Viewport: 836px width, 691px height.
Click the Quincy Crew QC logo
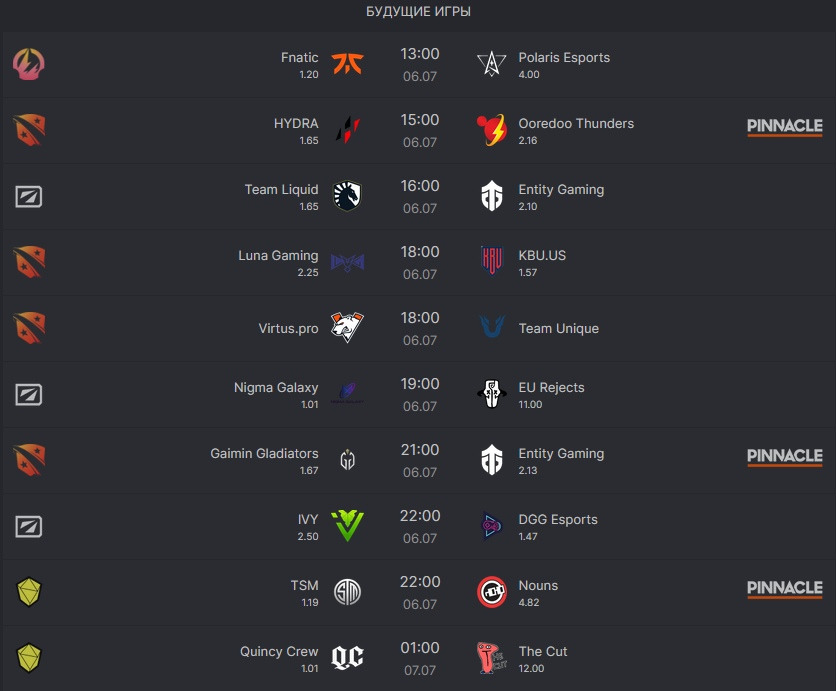(x=347, y=658)
